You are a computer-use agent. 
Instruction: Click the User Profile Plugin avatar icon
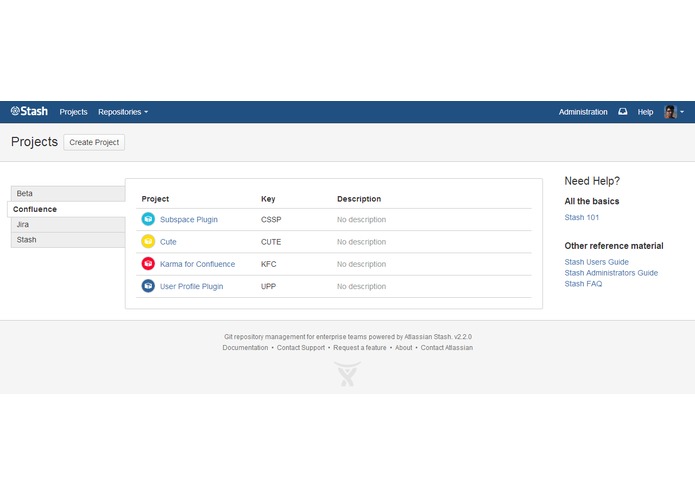coord(148,286)
